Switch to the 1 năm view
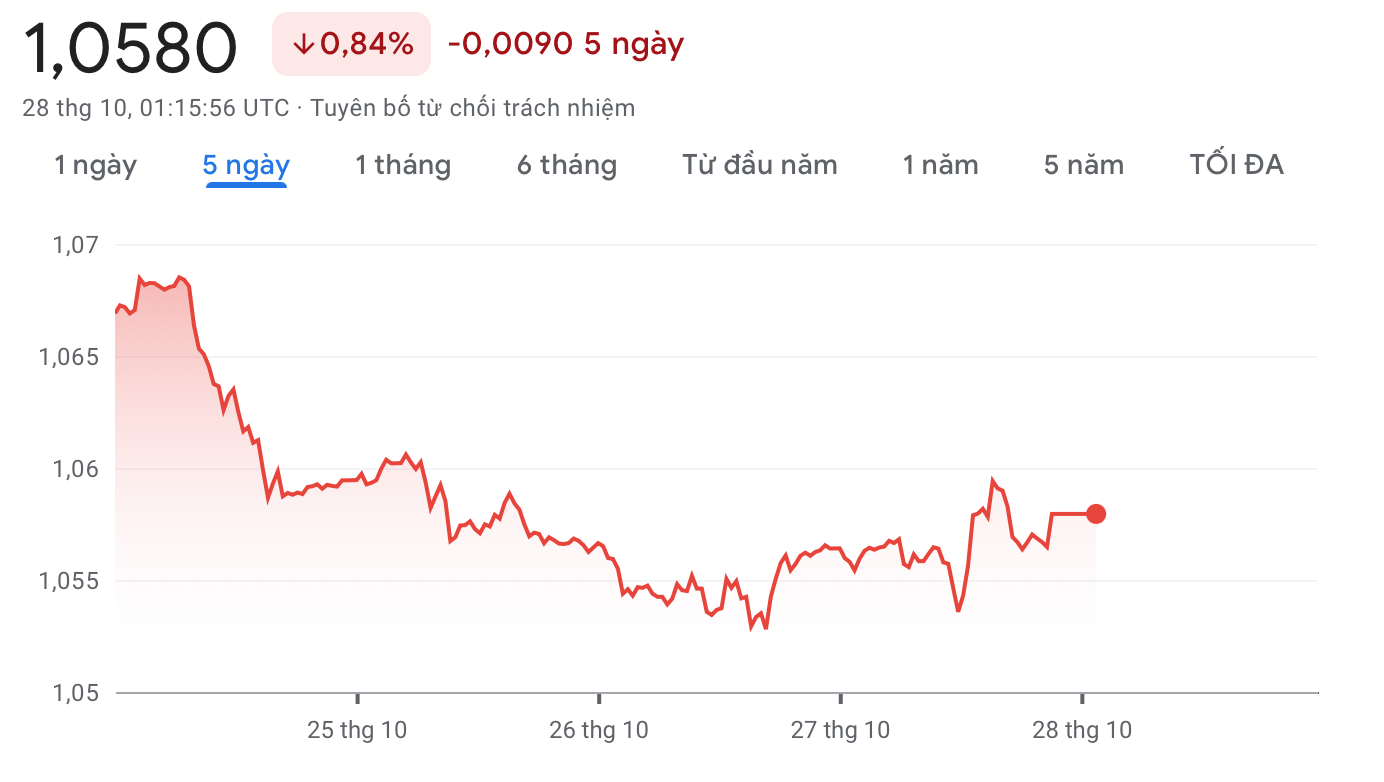Image resolution: width=1384 pixels, height=782 pixels. coord(939,165)
